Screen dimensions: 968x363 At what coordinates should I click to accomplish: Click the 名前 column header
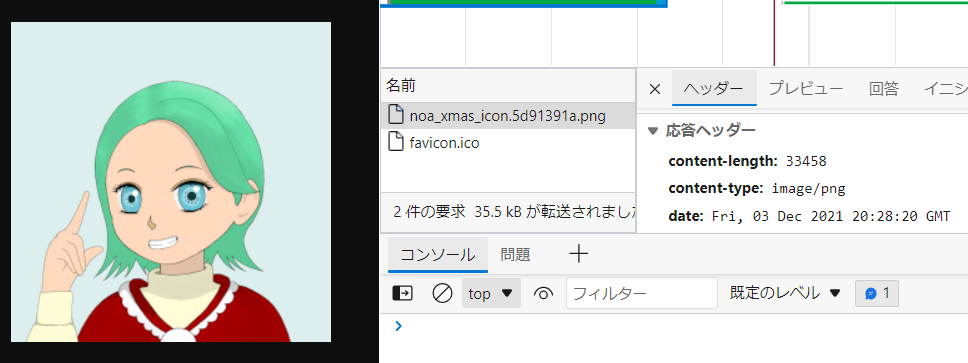[x=508, y=85]
